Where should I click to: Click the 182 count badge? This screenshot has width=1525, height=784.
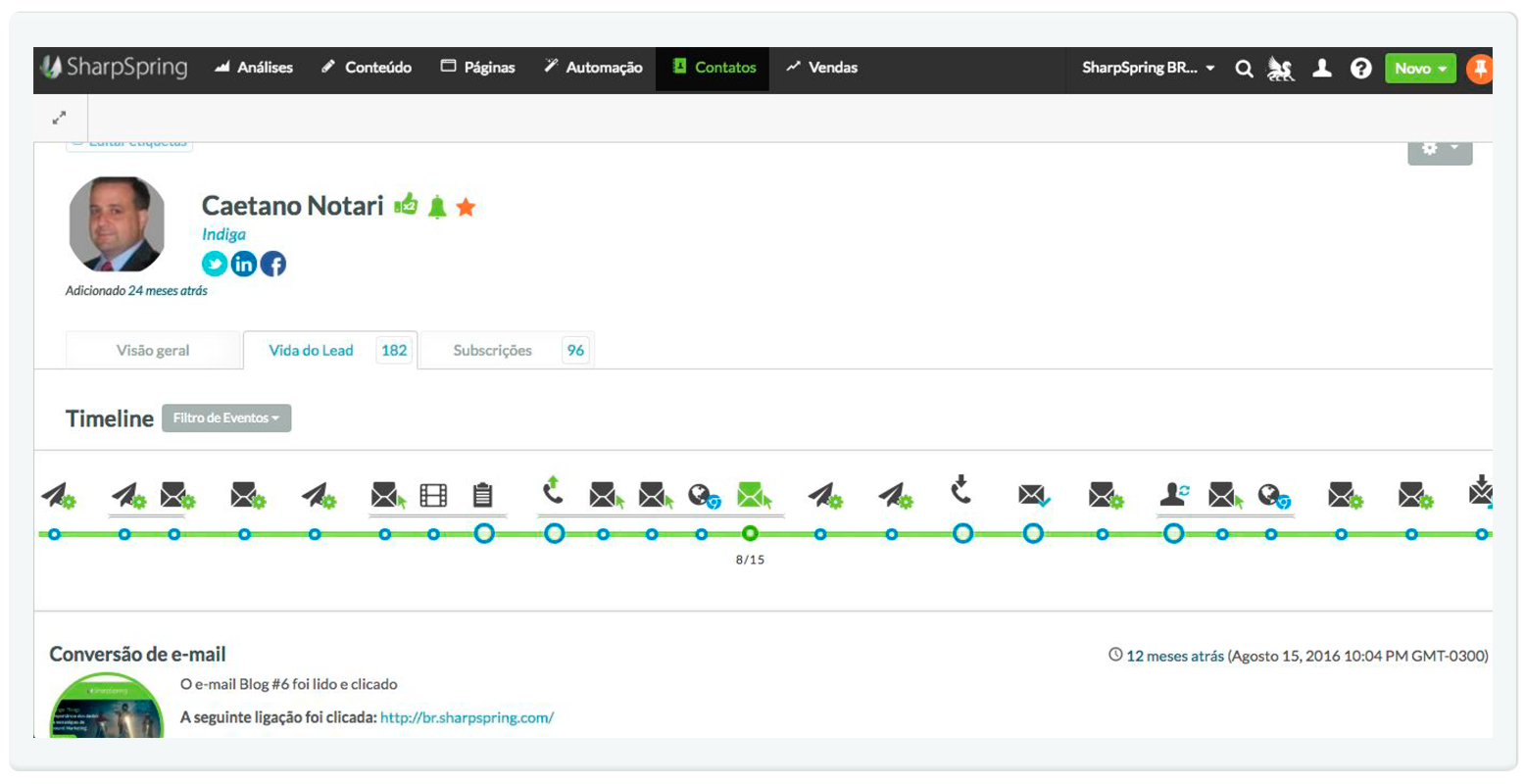click(394, 351)
